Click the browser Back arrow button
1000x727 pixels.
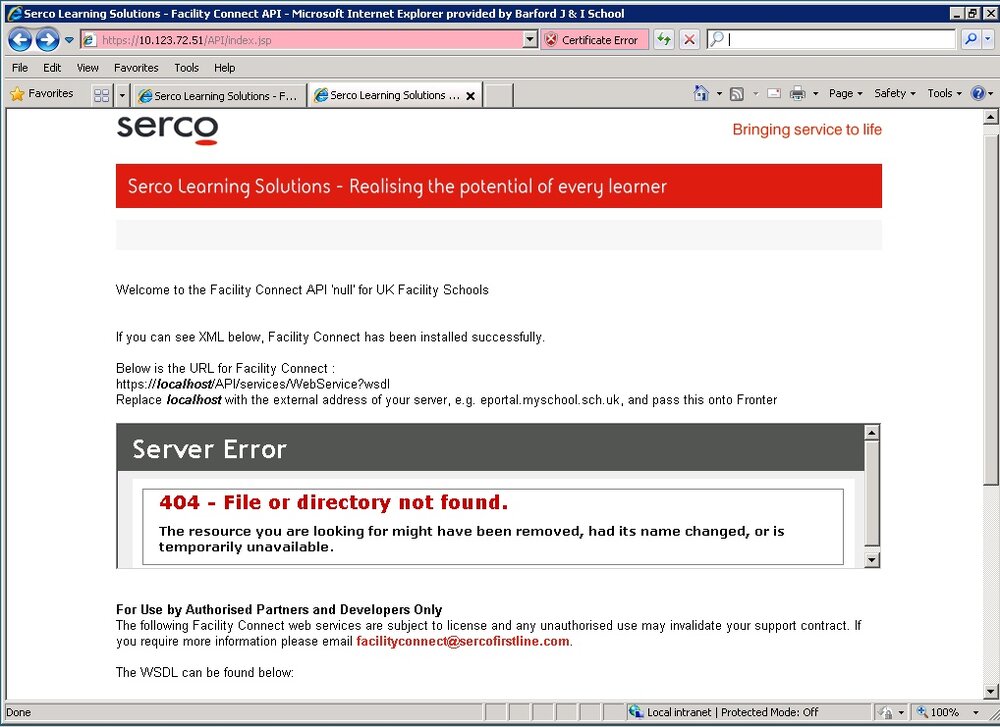(20, 40)
